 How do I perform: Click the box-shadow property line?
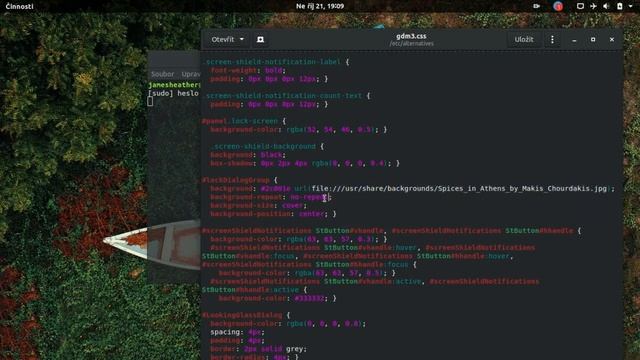point(305,163)
